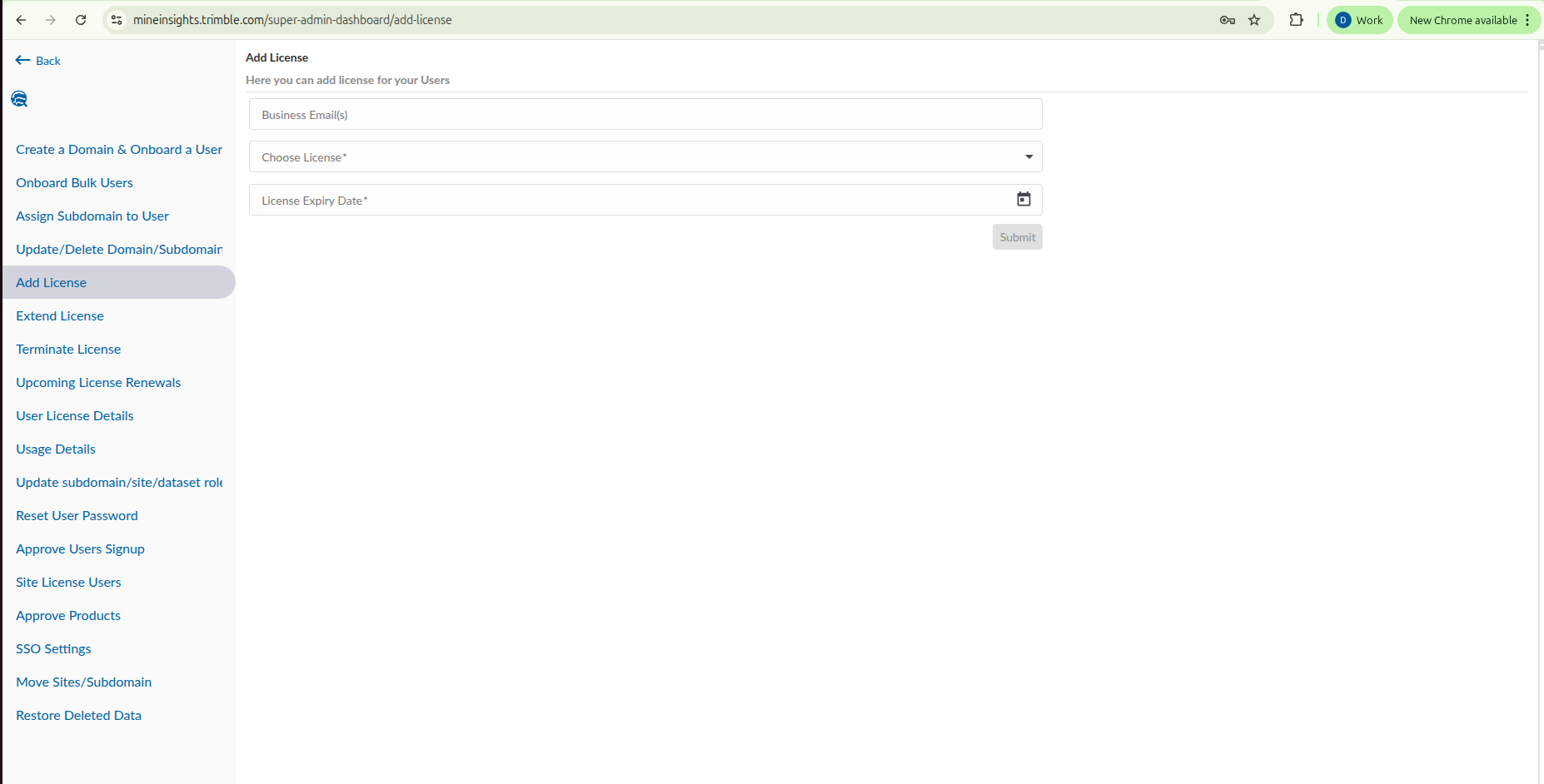Click the Trimble logo icon in sidebar
Screen dimensions: 1544x784
[x=19, y=99]
